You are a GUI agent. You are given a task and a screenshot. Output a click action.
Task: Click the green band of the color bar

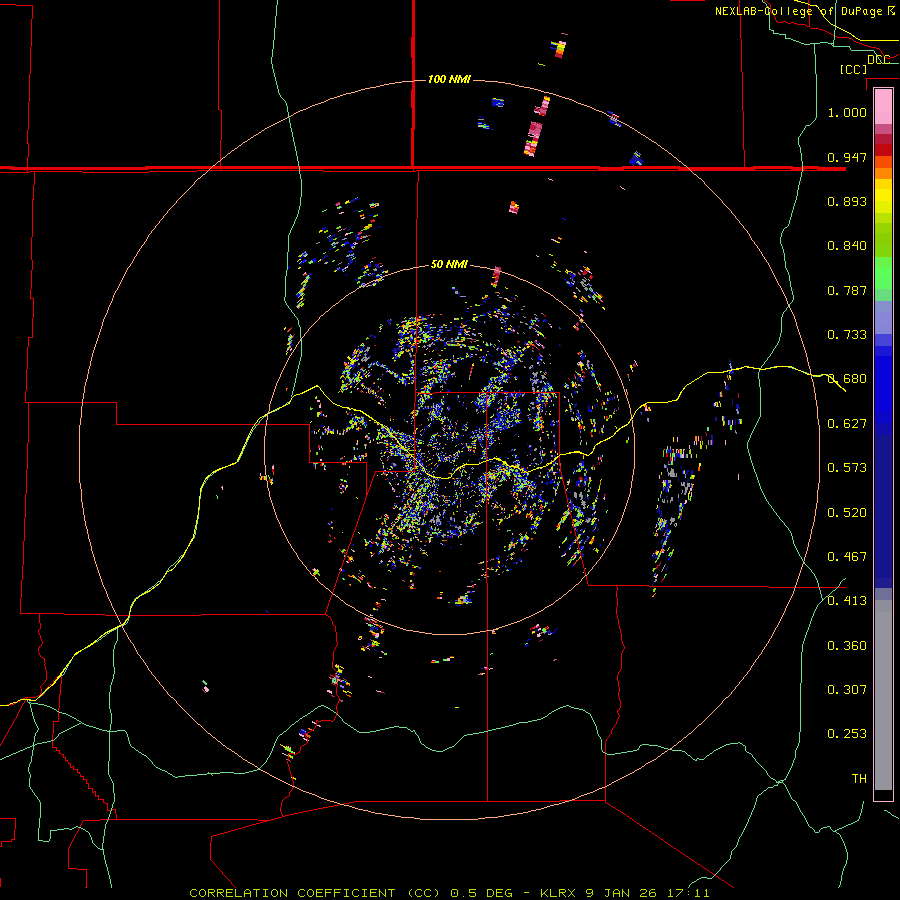(883, 273)
